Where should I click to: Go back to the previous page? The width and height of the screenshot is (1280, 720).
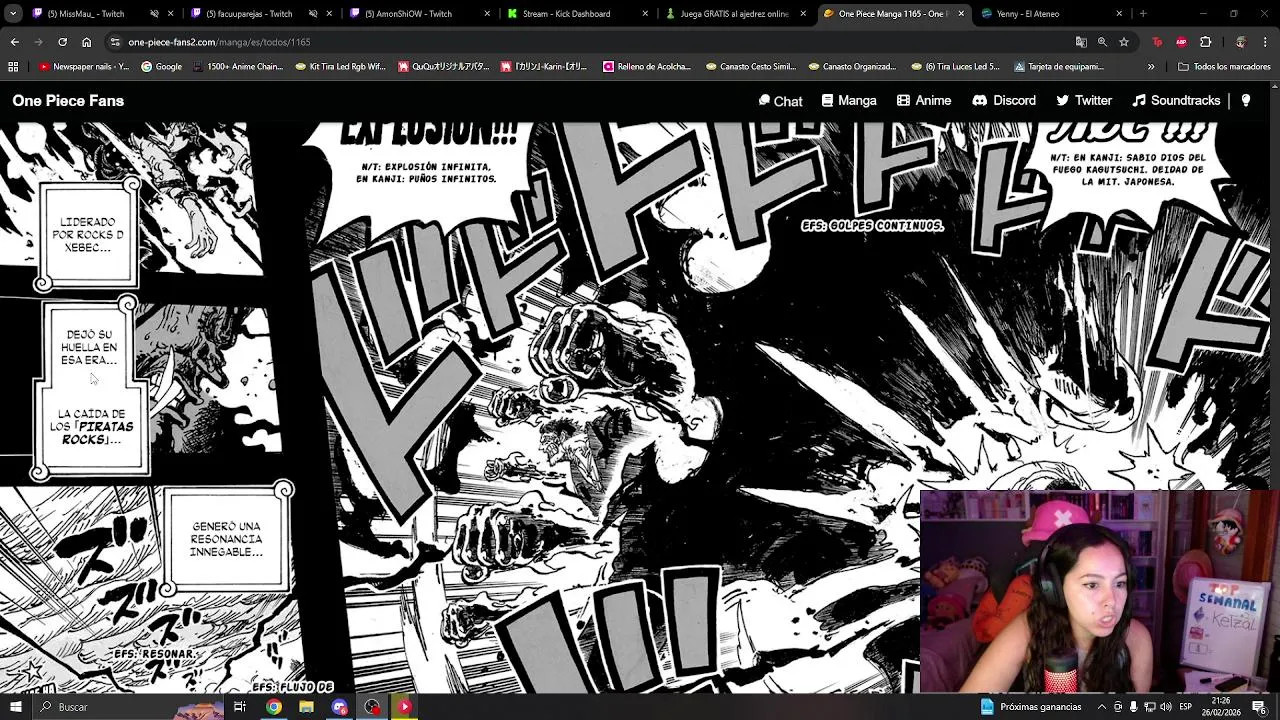tap(14, 42)
